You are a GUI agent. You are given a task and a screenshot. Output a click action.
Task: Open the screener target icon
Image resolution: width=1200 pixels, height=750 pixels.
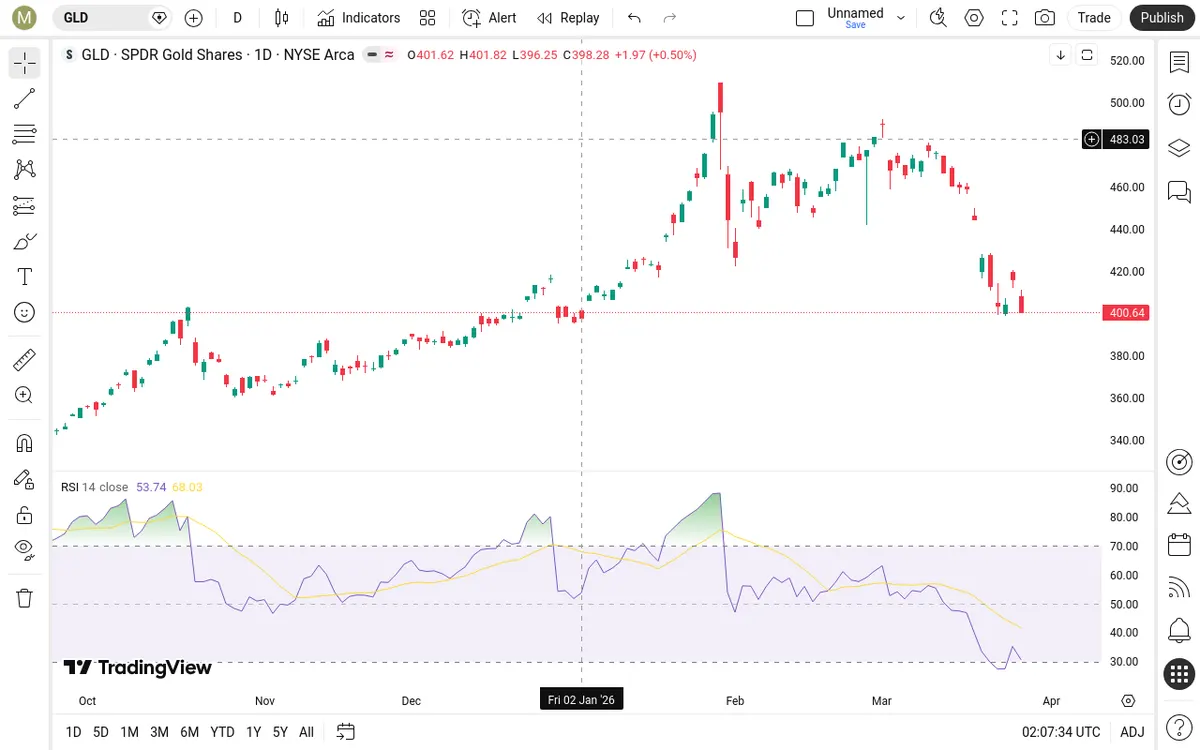(1179, 461)
